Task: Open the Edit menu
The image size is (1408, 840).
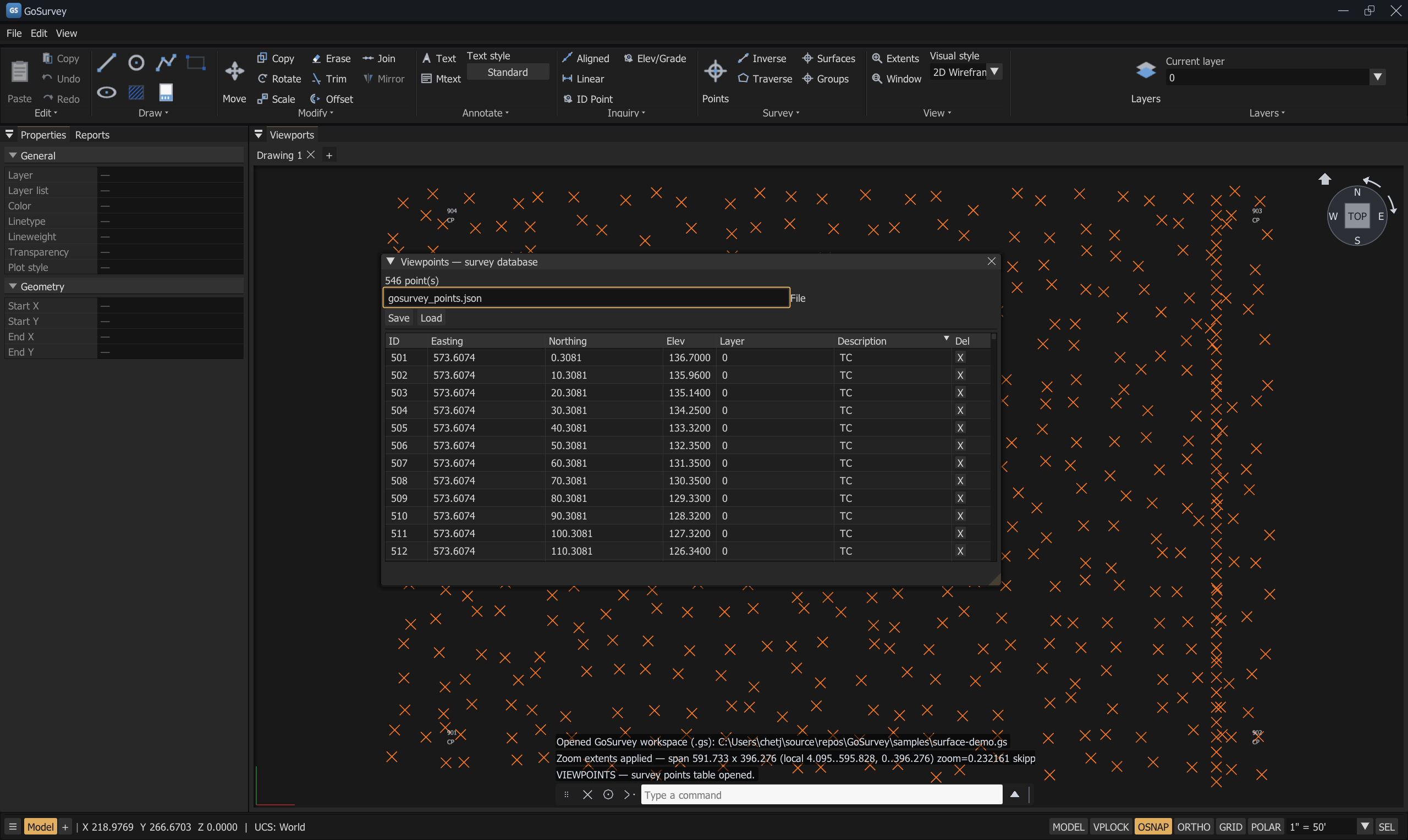Action: [x=38, y=33]
